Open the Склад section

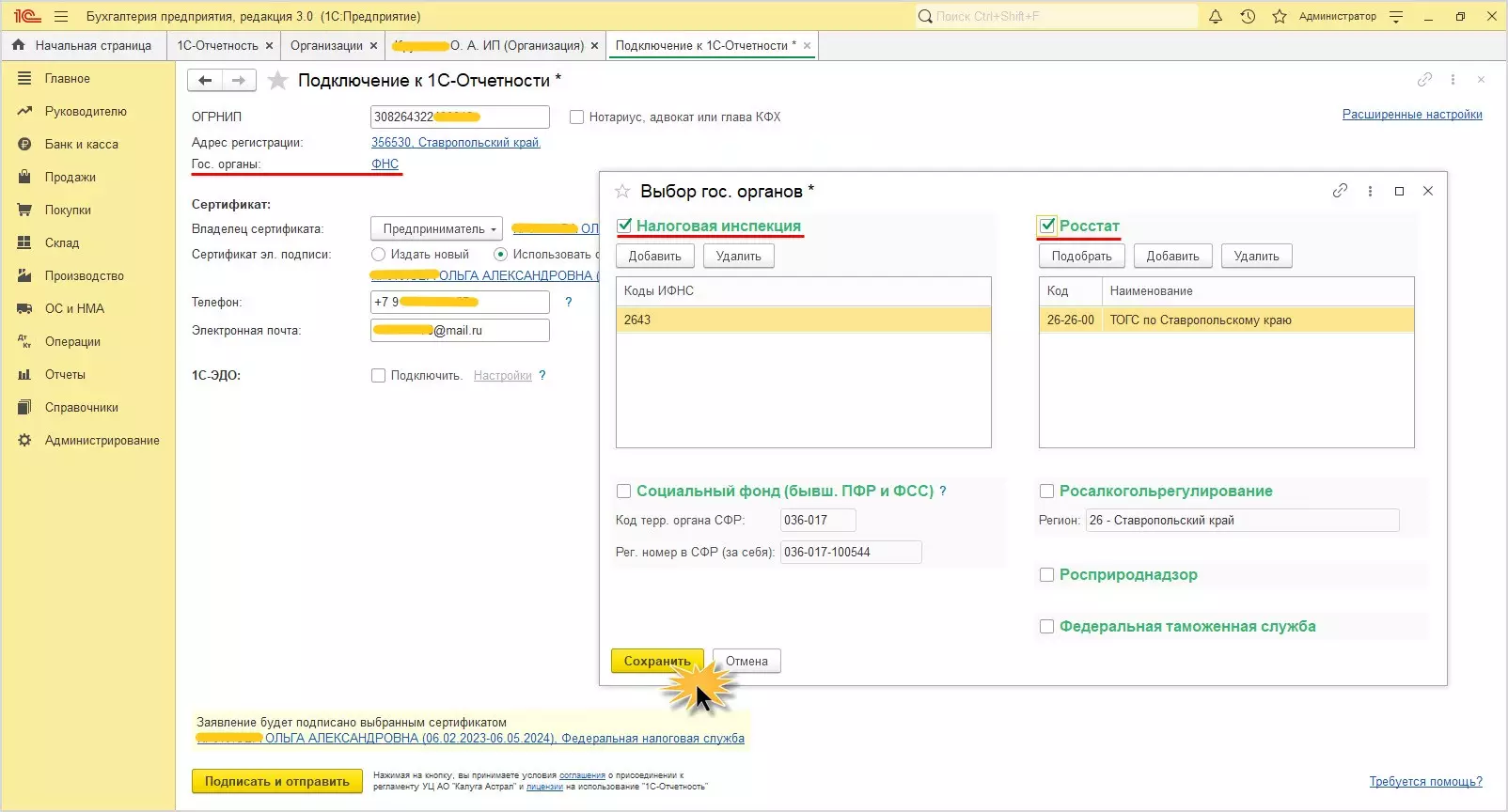[62, 243]
